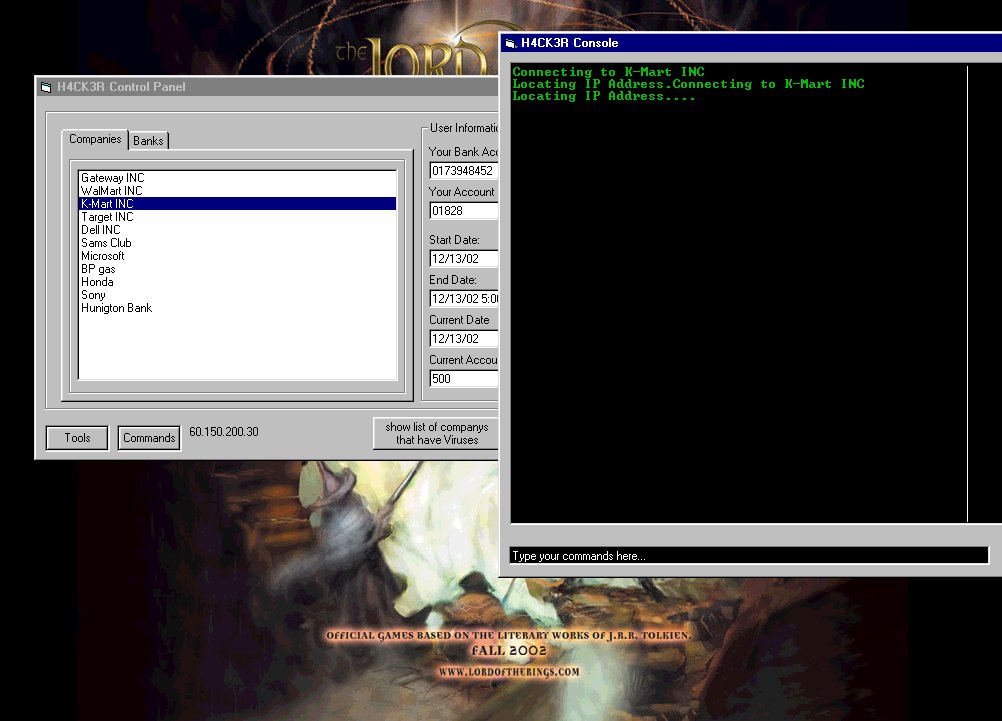1002x721 pixels.
Task: Select WalMart INC from the list
Action: tap(111, 191)
